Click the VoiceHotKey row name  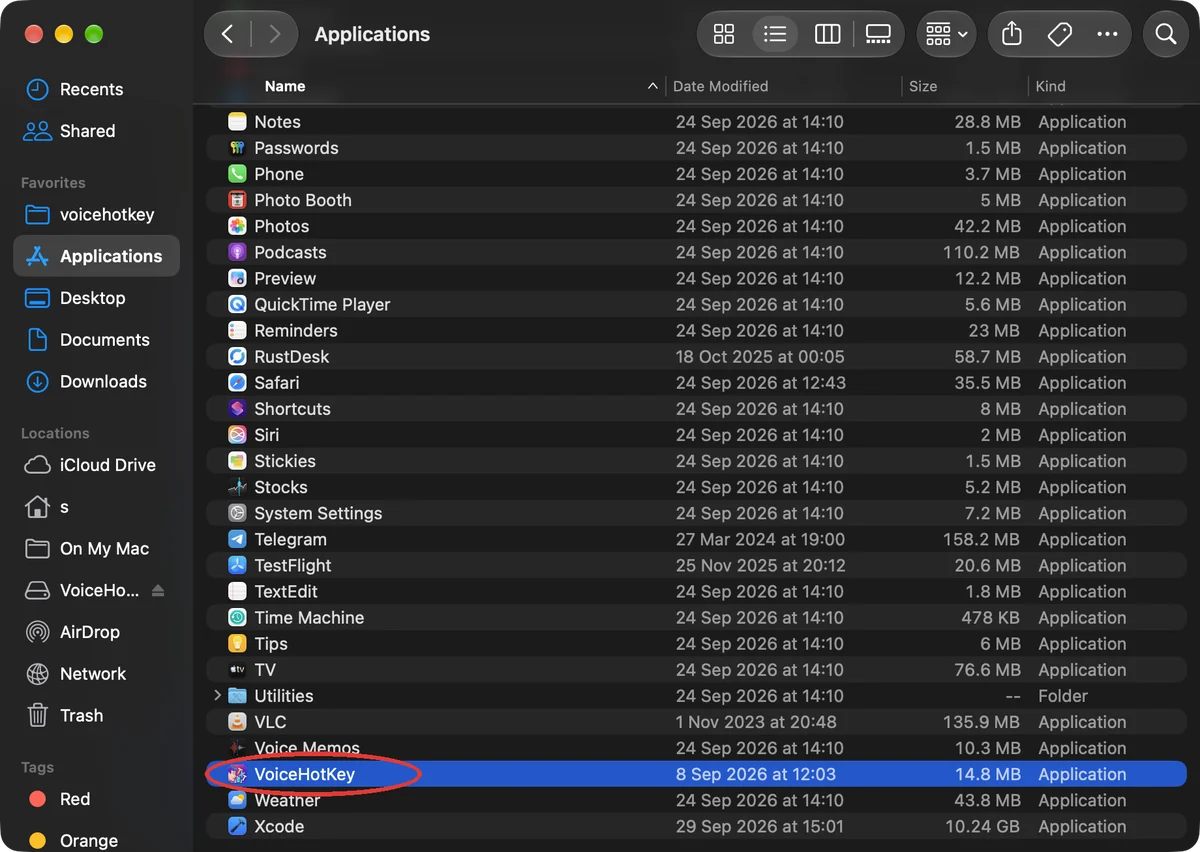point(305,774)
